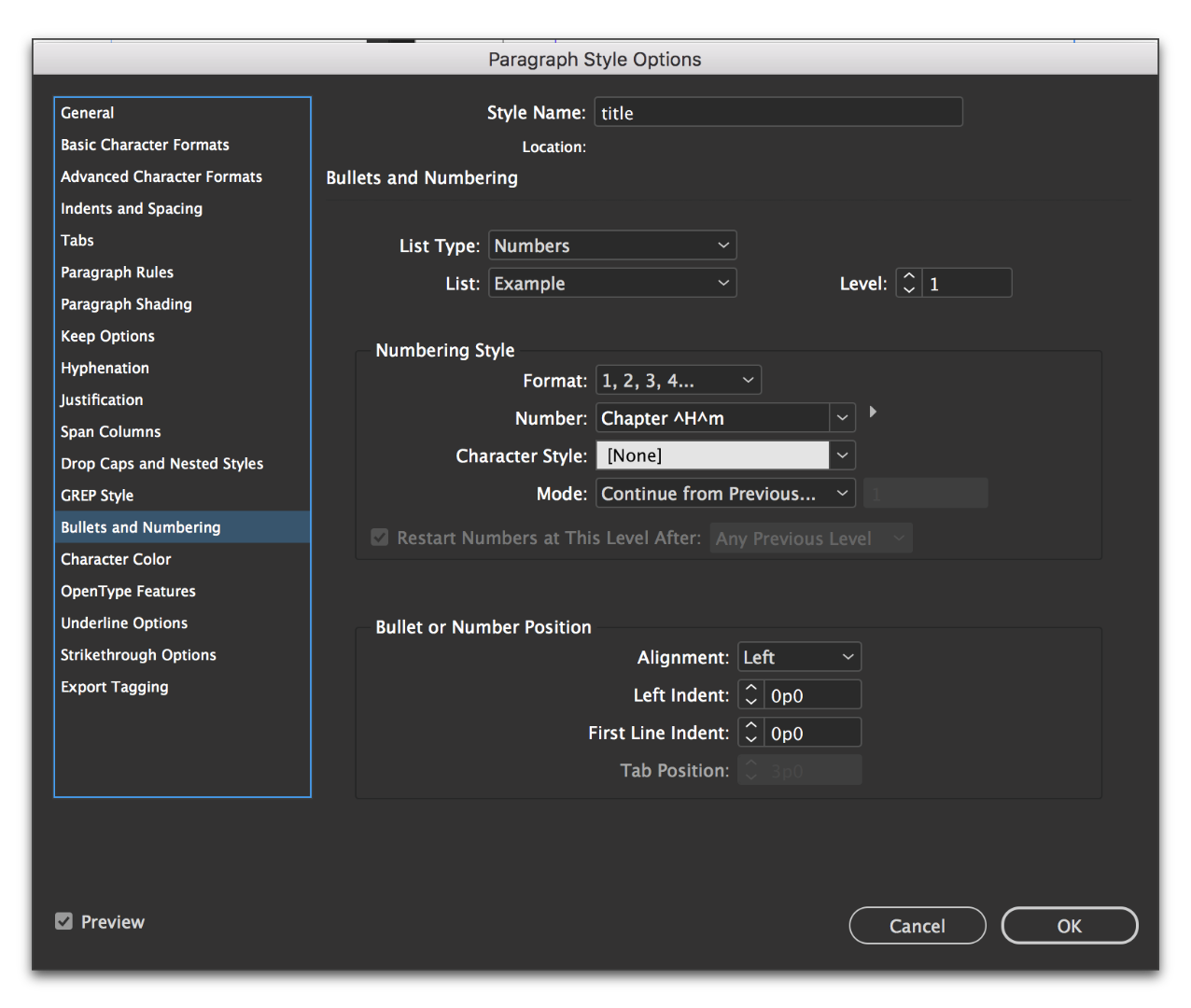Image resolution: width=1191 pixels, height=1008 pixels.
Task: Click into the Style Name field
Action: point(778,113)
